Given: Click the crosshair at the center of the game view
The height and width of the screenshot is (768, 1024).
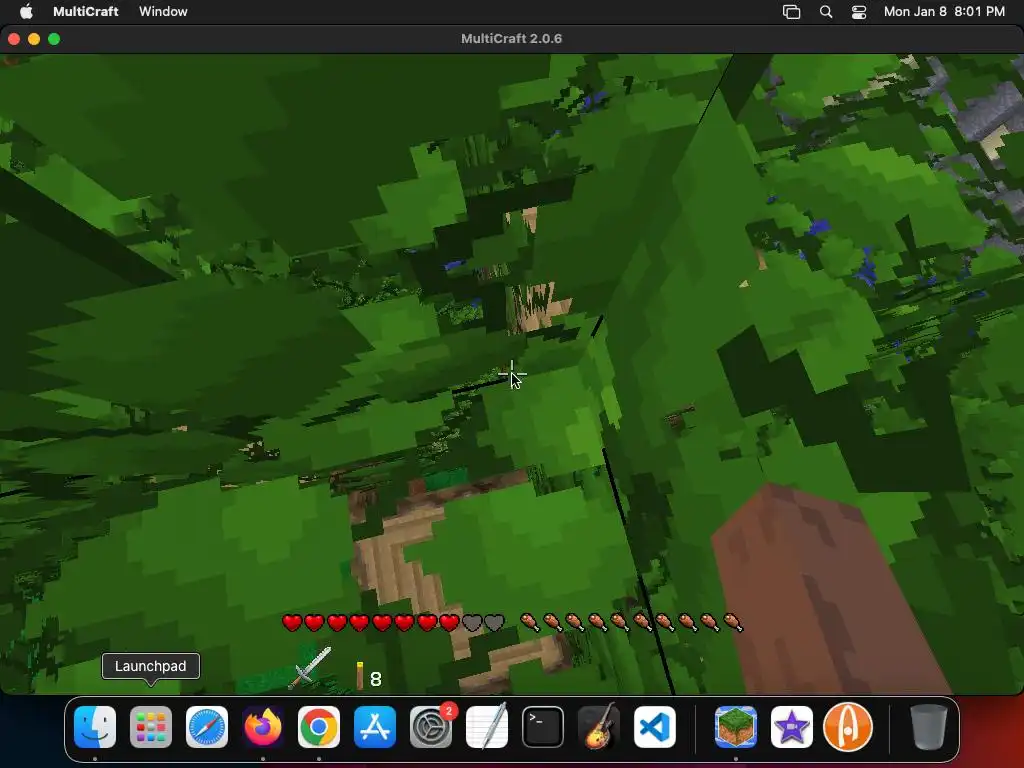Looking at the screenshot, I should [511, 374].
